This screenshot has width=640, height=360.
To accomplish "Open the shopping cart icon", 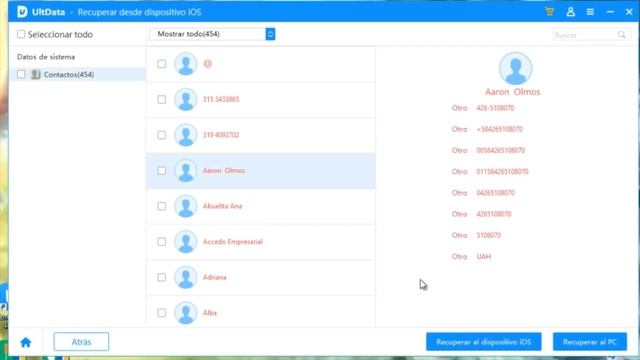I will tap(549, 11).
